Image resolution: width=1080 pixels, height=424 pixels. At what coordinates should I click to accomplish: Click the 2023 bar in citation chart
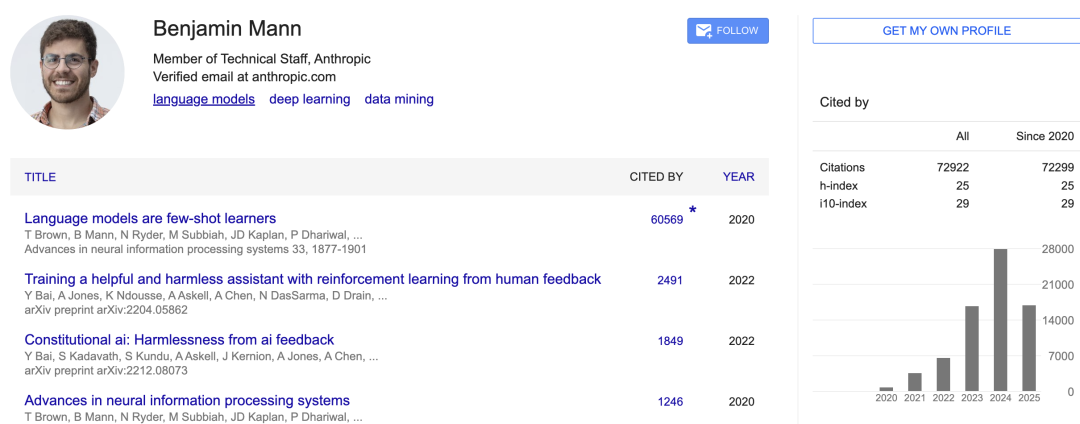(x=972, y=349)
